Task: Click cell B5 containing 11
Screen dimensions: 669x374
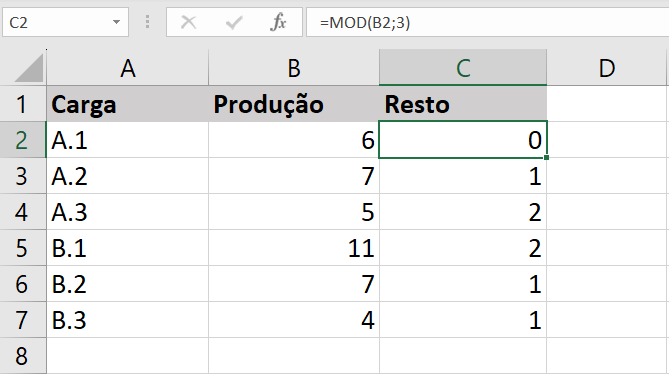Action: pyautogui.click(x=294, y=248)
